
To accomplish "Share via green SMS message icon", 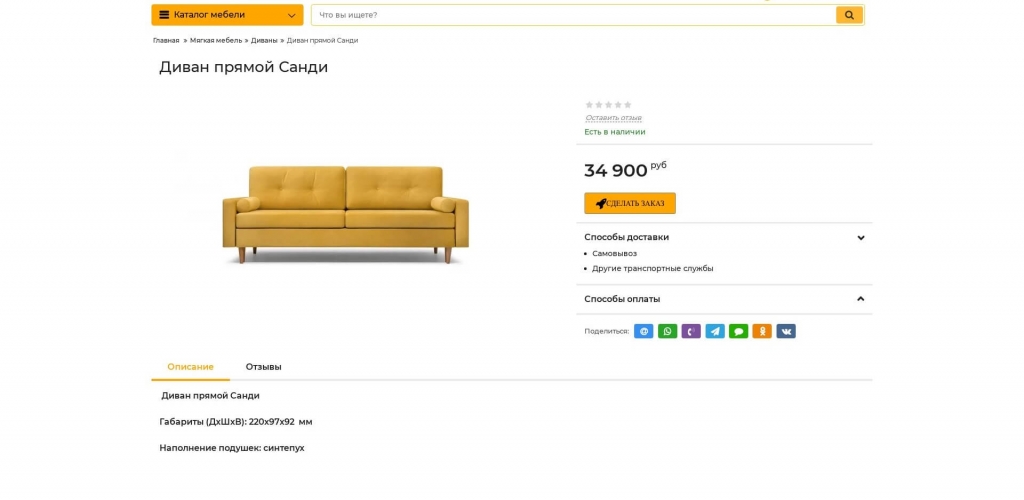I will pos(738,331).
